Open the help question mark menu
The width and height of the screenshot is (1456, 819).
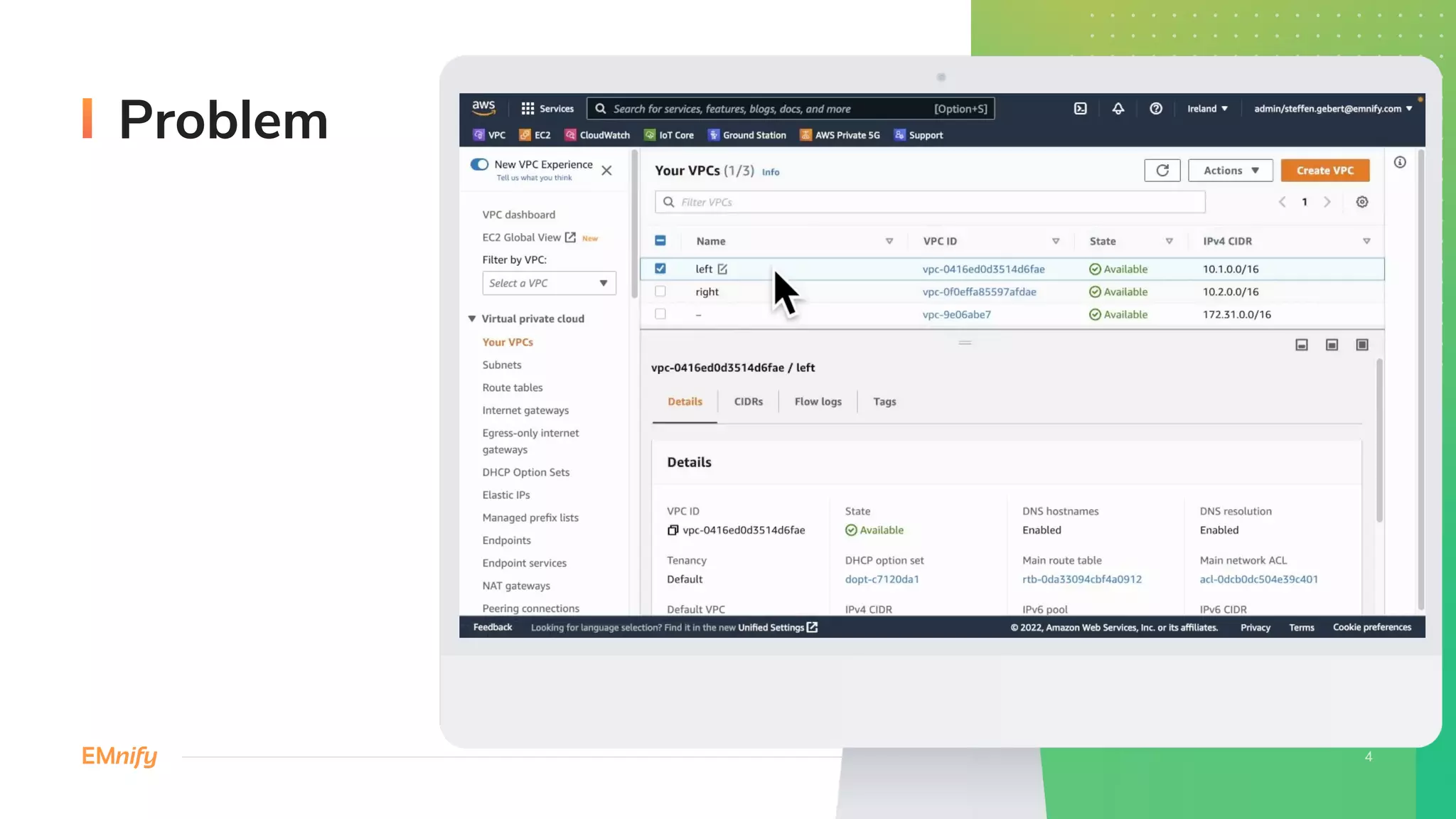pyautogui.click(x=1156, y=109)
